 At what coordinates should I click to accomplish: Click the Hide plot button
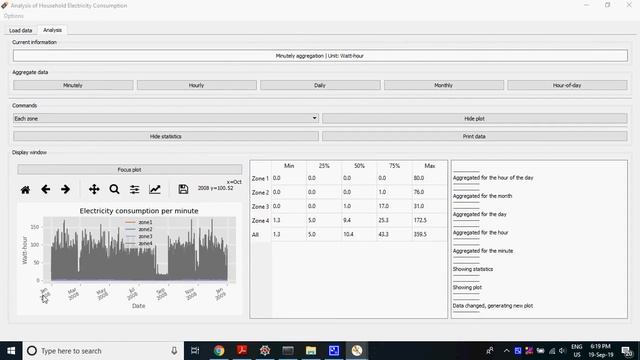[x=475, y=118]
